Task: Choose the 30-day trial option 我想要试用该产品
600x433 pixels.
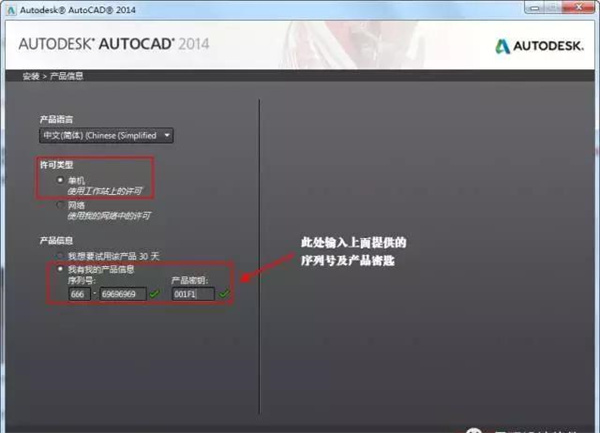Action: (x=60, y=256)
